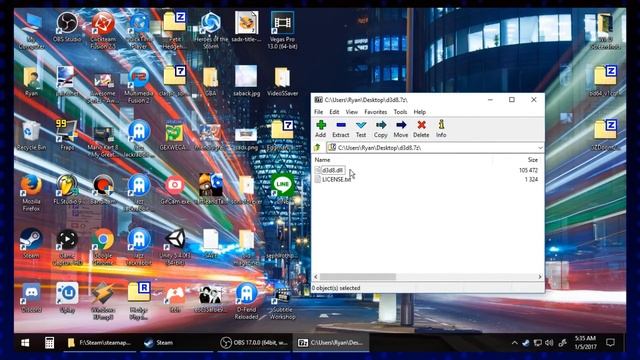Image resolution: width=640 pixels, height=360 pixels.
Task: Open the Windows Start button
Action: (25, 342)
